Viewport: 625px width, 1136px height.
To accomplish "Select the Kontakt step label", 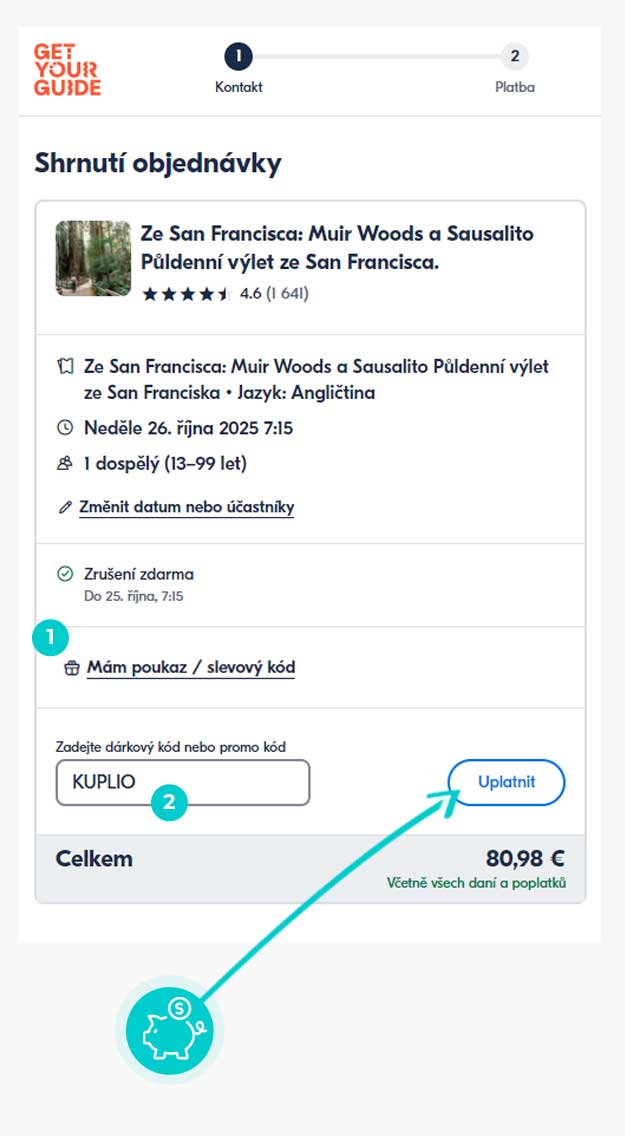I will point(237,87).
